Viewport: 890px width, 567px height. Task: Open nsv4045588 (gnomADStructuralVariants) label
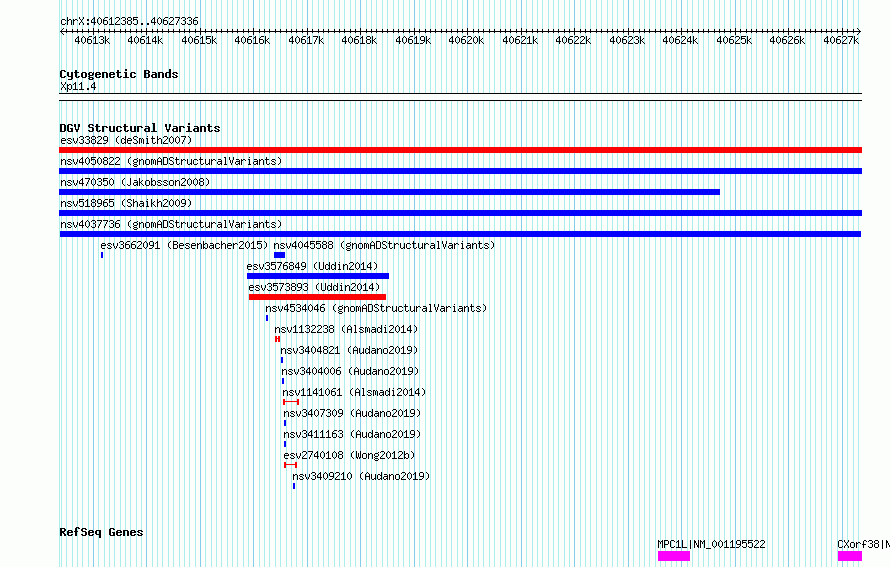click(x=384, y=245)
